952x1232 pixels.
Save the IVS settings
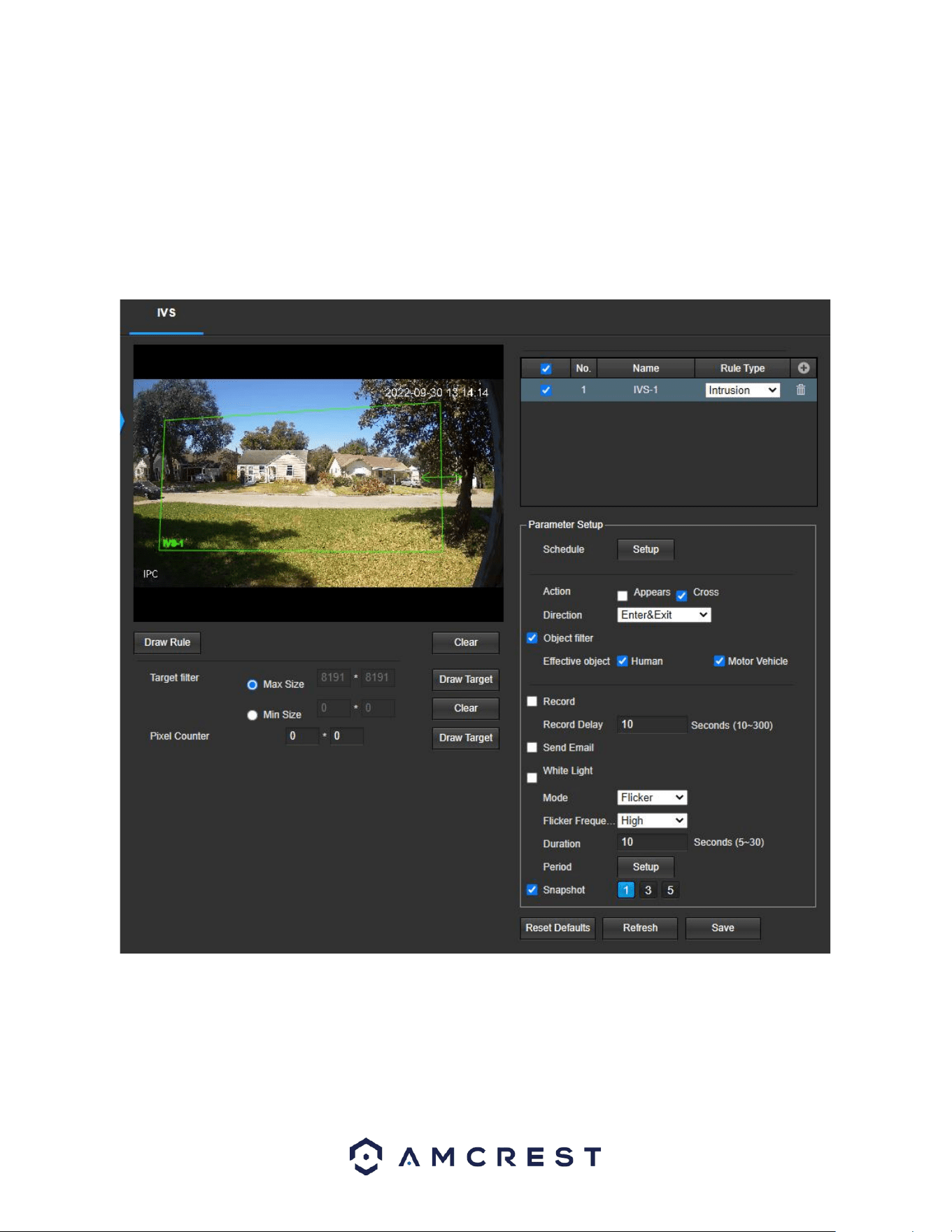coord(723,928)
